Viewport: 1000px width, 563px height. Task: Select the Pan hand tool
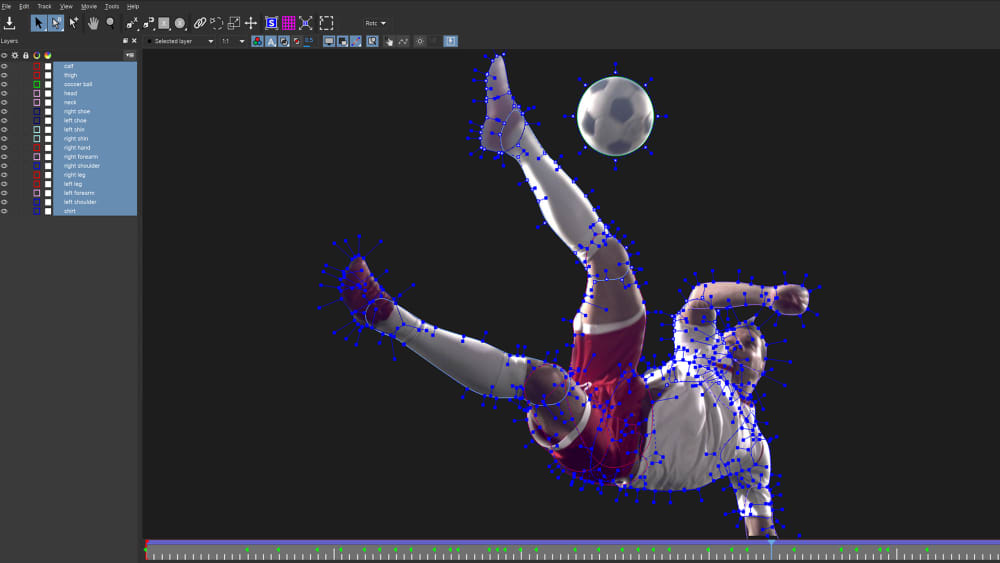93,23
